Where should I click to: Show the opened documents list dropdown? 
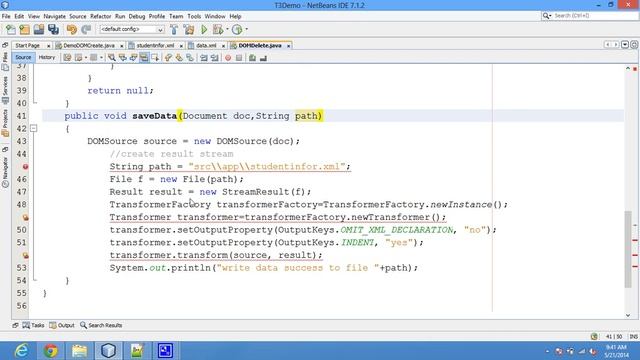point(625,45)
